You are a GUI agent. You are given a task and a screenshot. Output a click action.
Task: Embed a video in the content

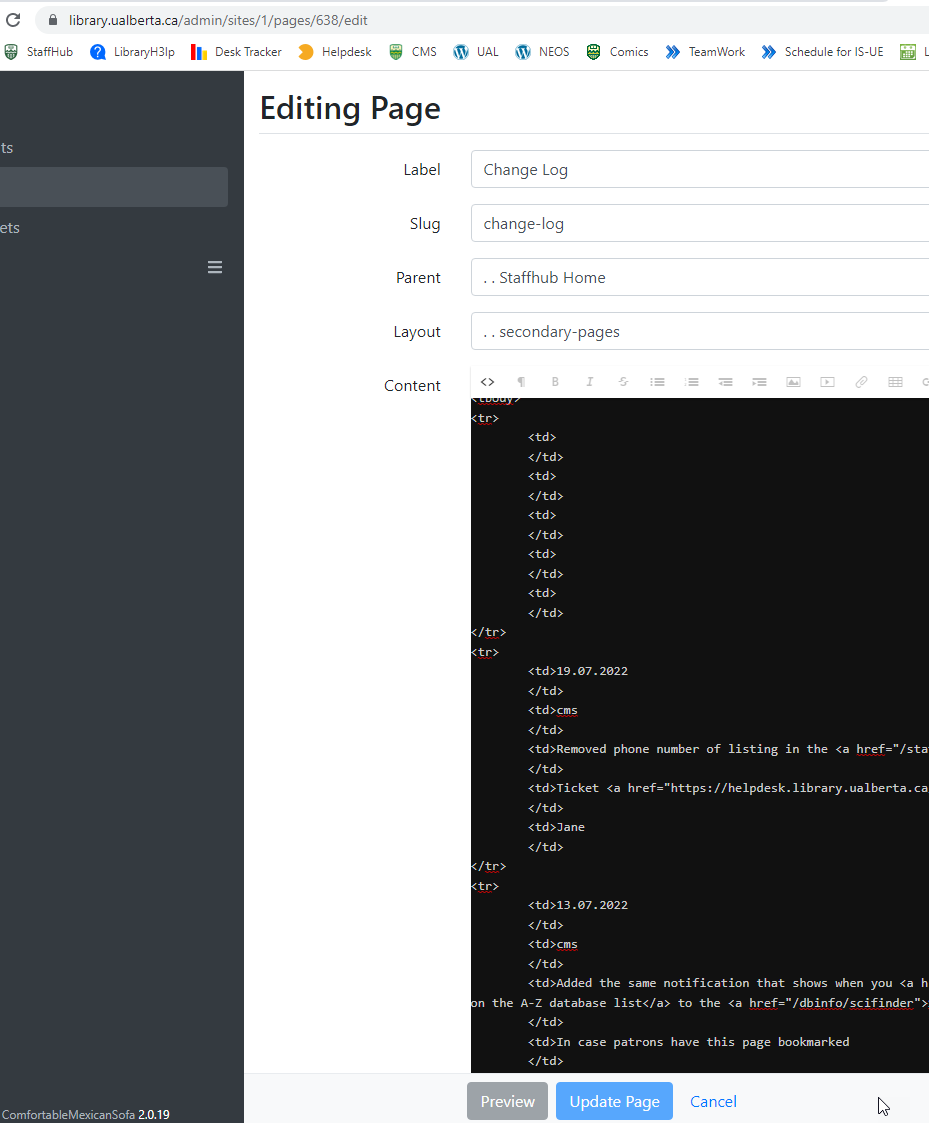tap(827, 382)
